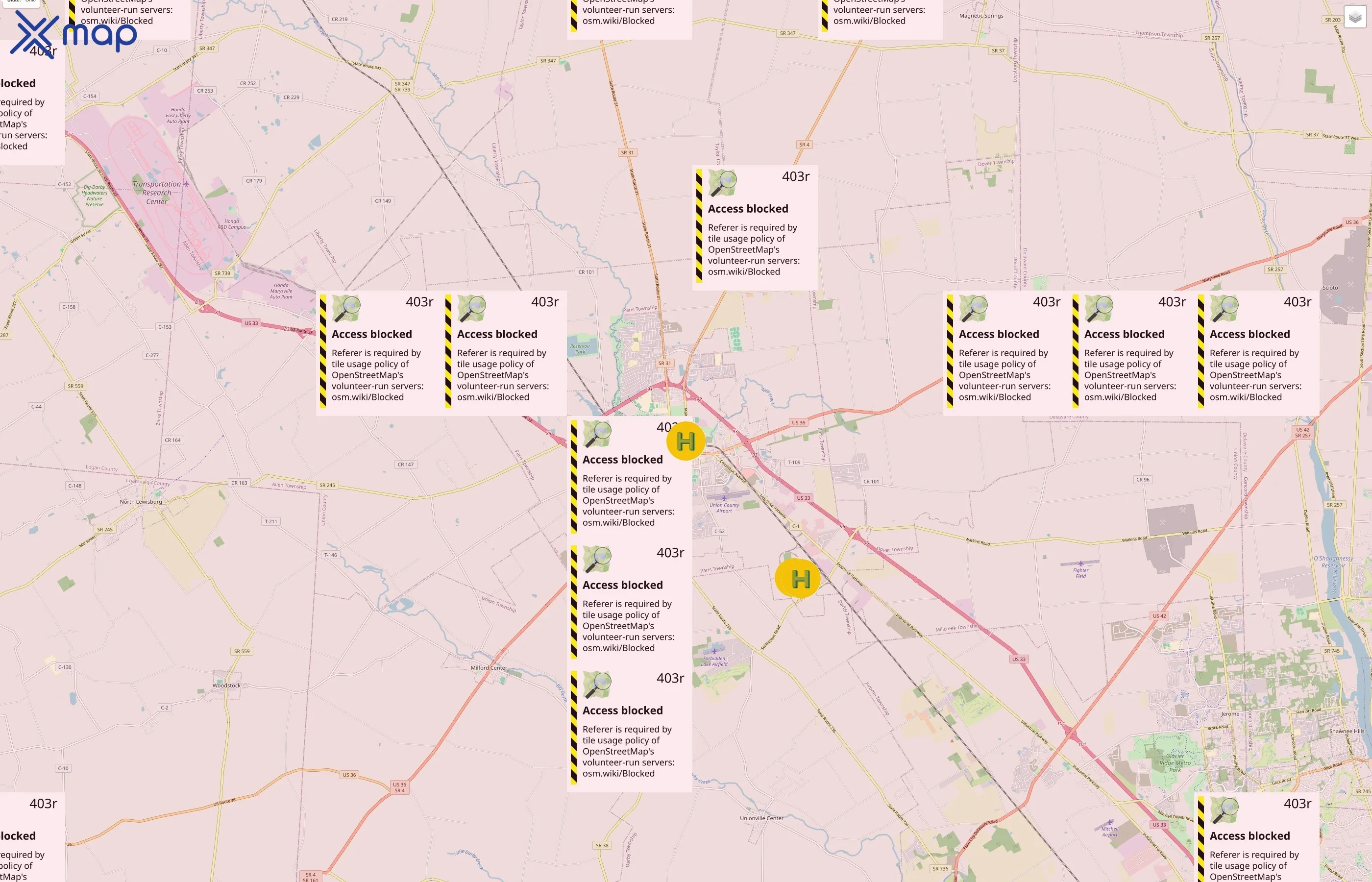
Task: Click the CR 149 road shield
Action: (x=383, y=200)
